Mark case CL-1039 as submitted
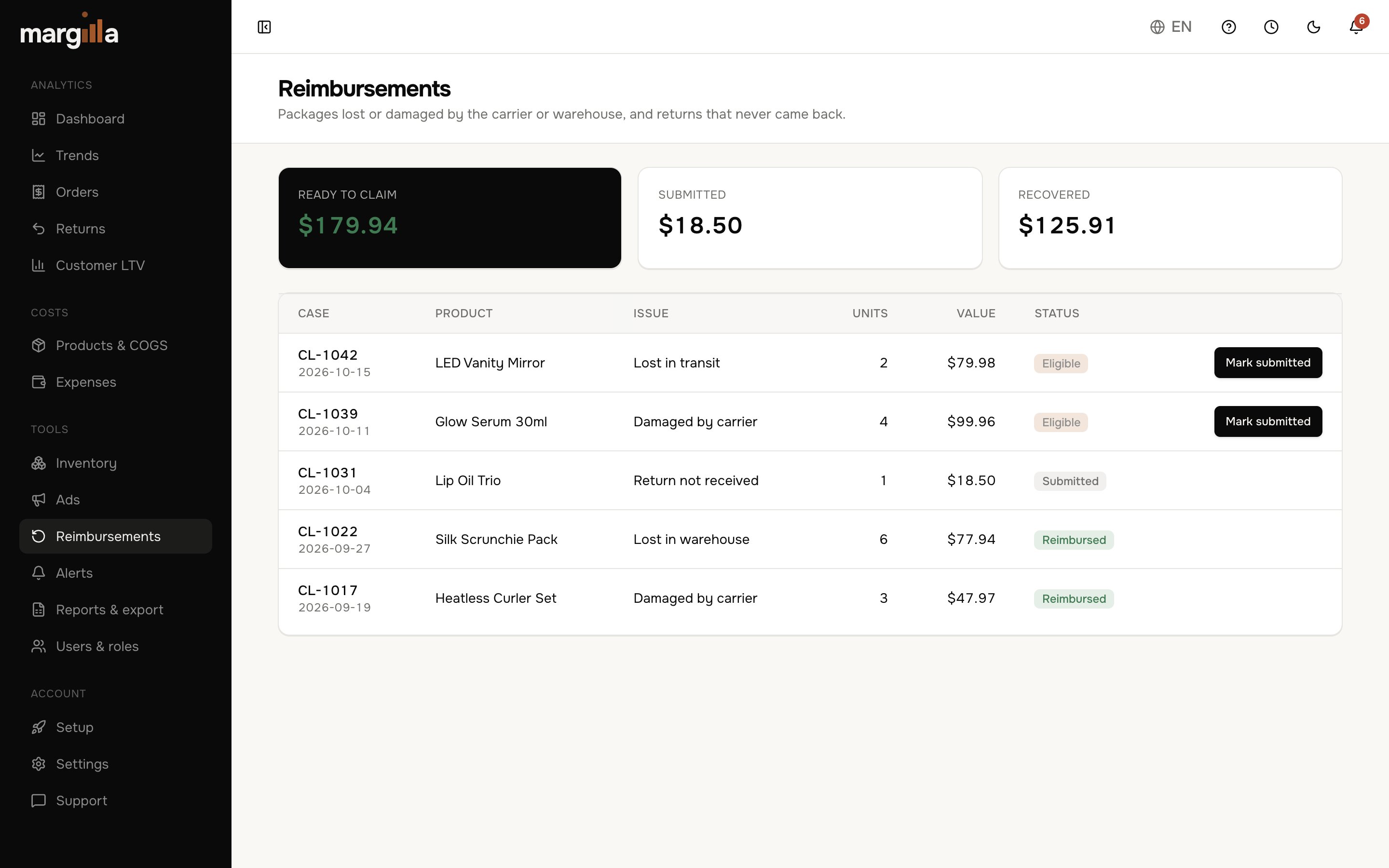 click(1268, 421)
